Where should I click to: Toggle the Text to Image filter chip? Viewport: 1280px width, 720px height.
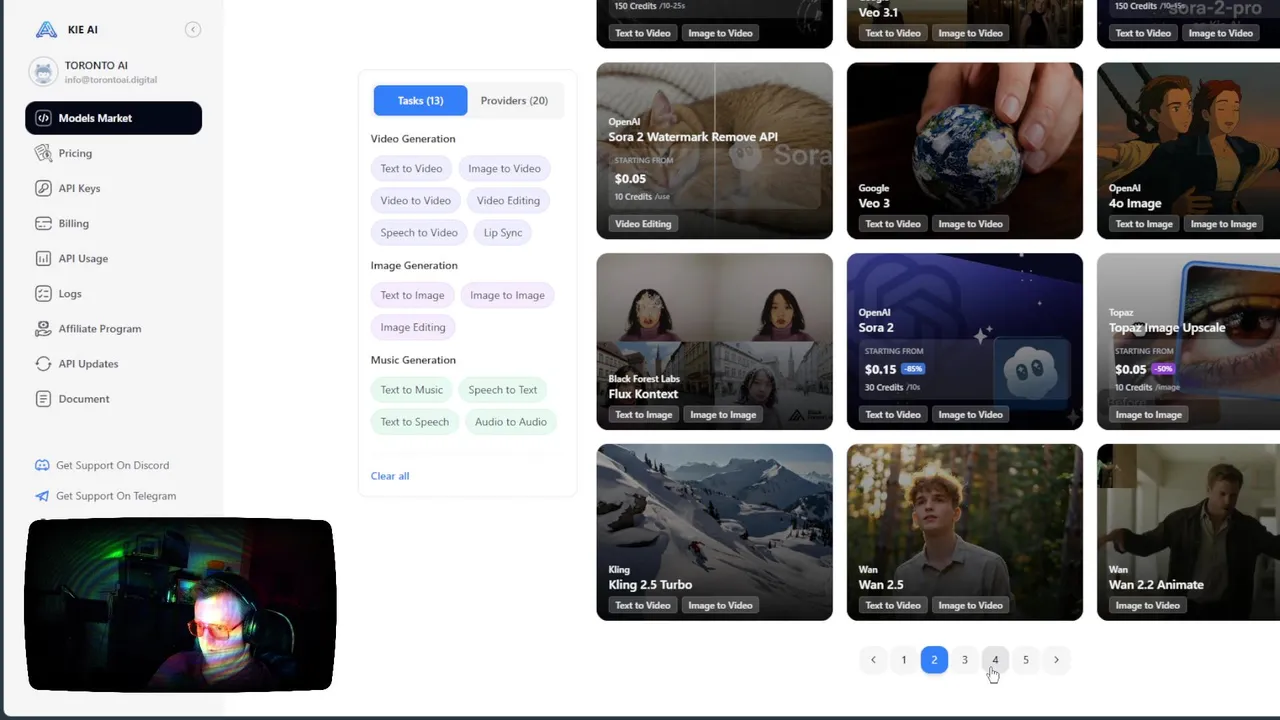tap(412, 295)
